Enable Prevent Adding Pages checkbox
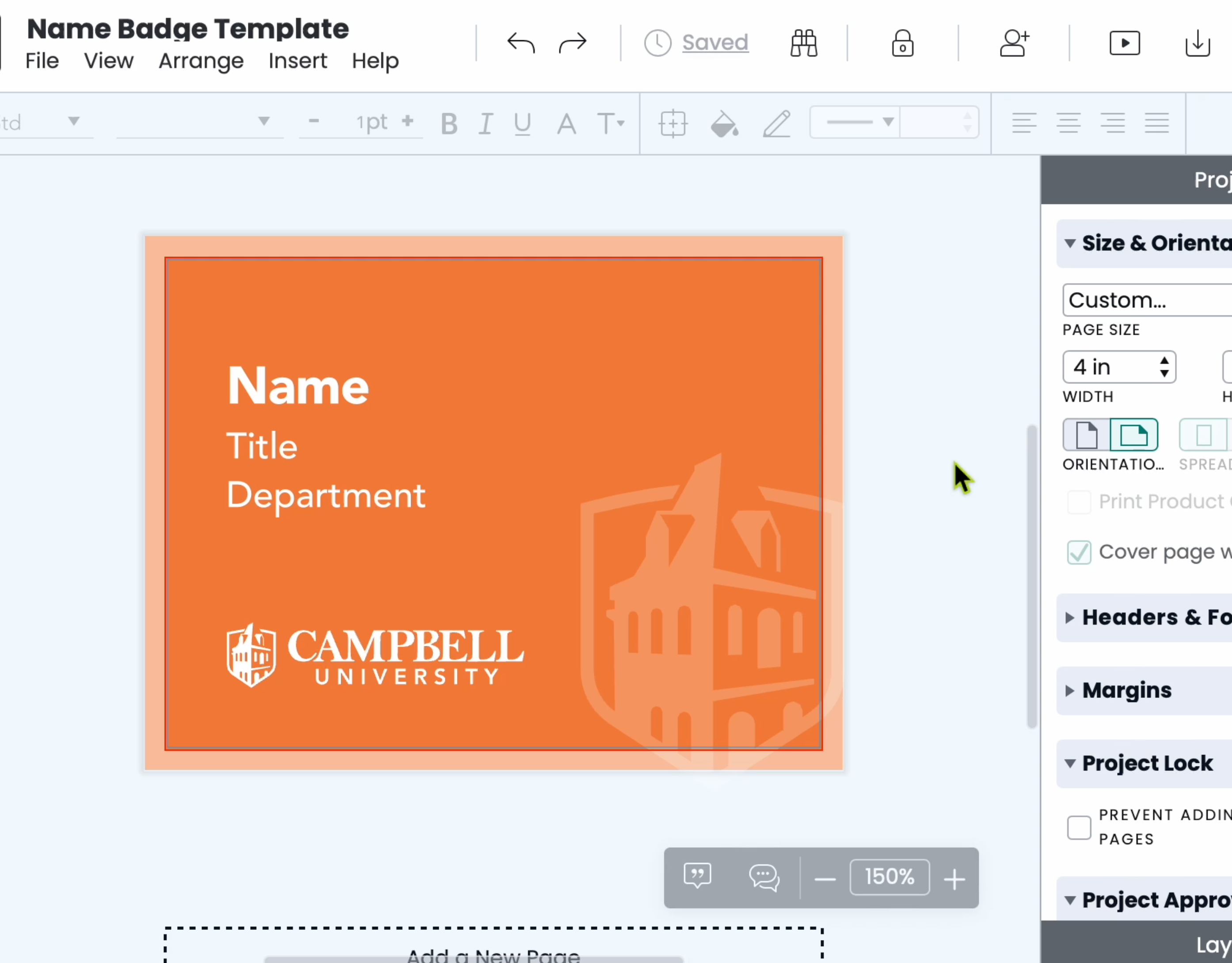 pyautogui.click(x=1079, y=827)
